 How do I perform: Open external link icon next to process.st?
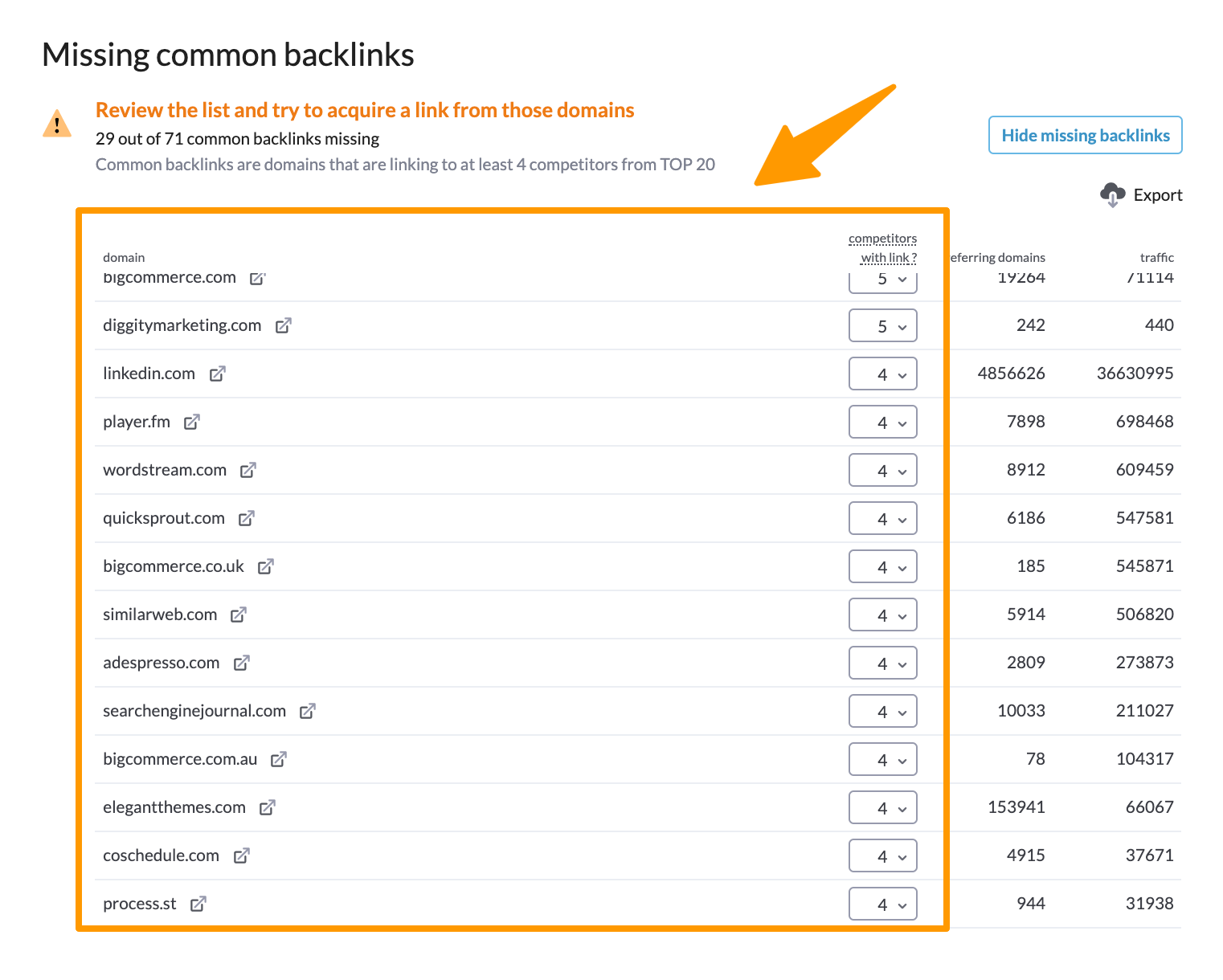point(198,904)
